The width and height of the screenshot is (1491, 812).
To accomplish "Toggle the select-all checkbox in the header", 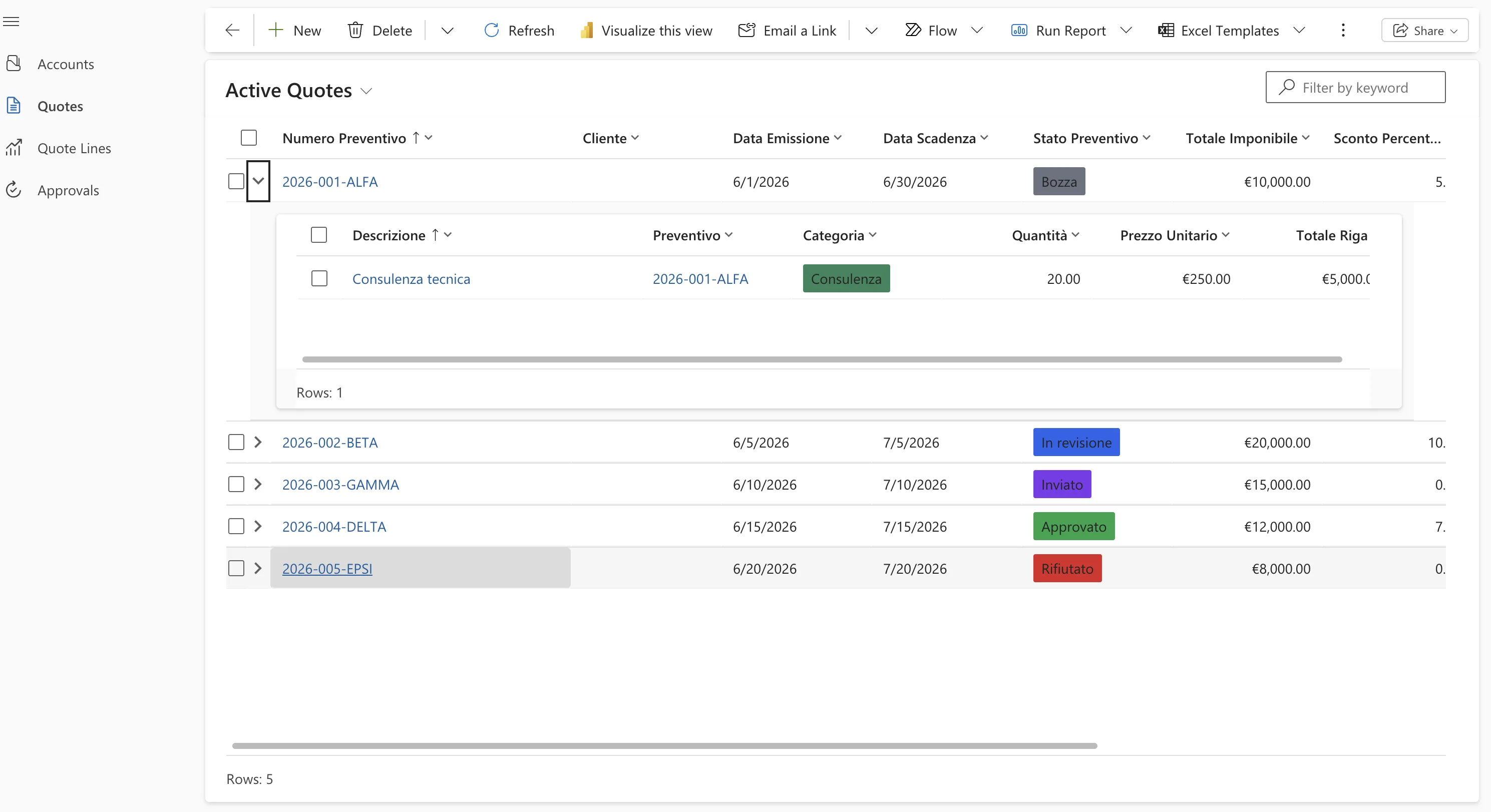I will click(249, 138).
